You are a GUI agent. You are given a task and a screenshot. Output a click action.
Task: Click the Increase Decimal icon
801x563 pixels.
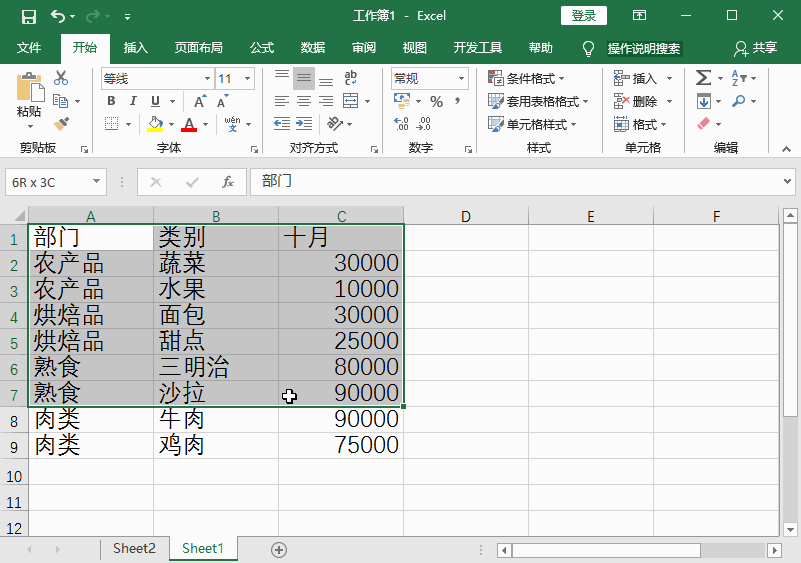[402, 124]
